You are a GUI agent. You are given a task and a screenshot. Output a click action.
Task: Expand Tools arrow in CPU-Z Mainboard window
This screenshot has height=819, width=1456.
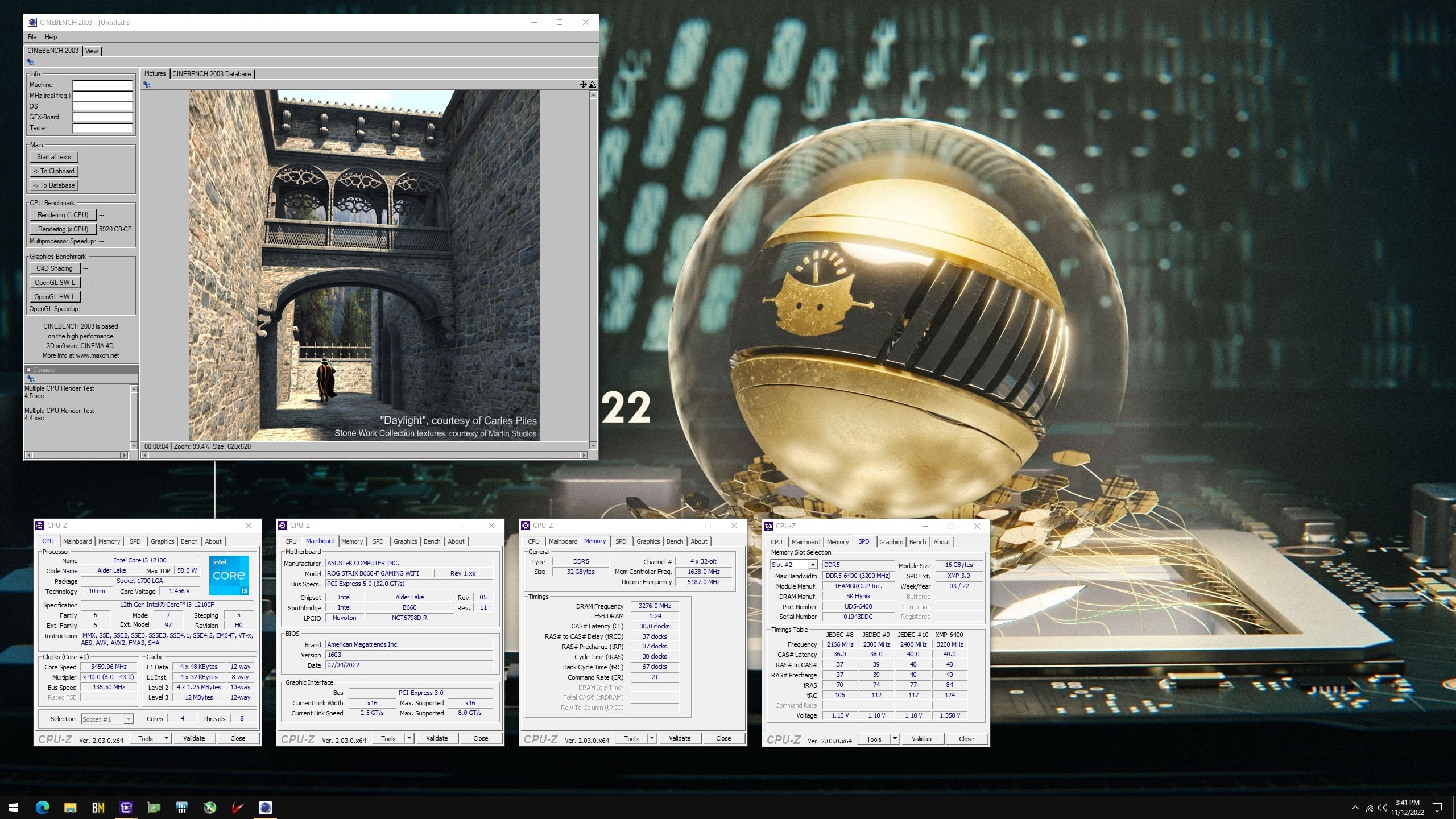point(409,738)
